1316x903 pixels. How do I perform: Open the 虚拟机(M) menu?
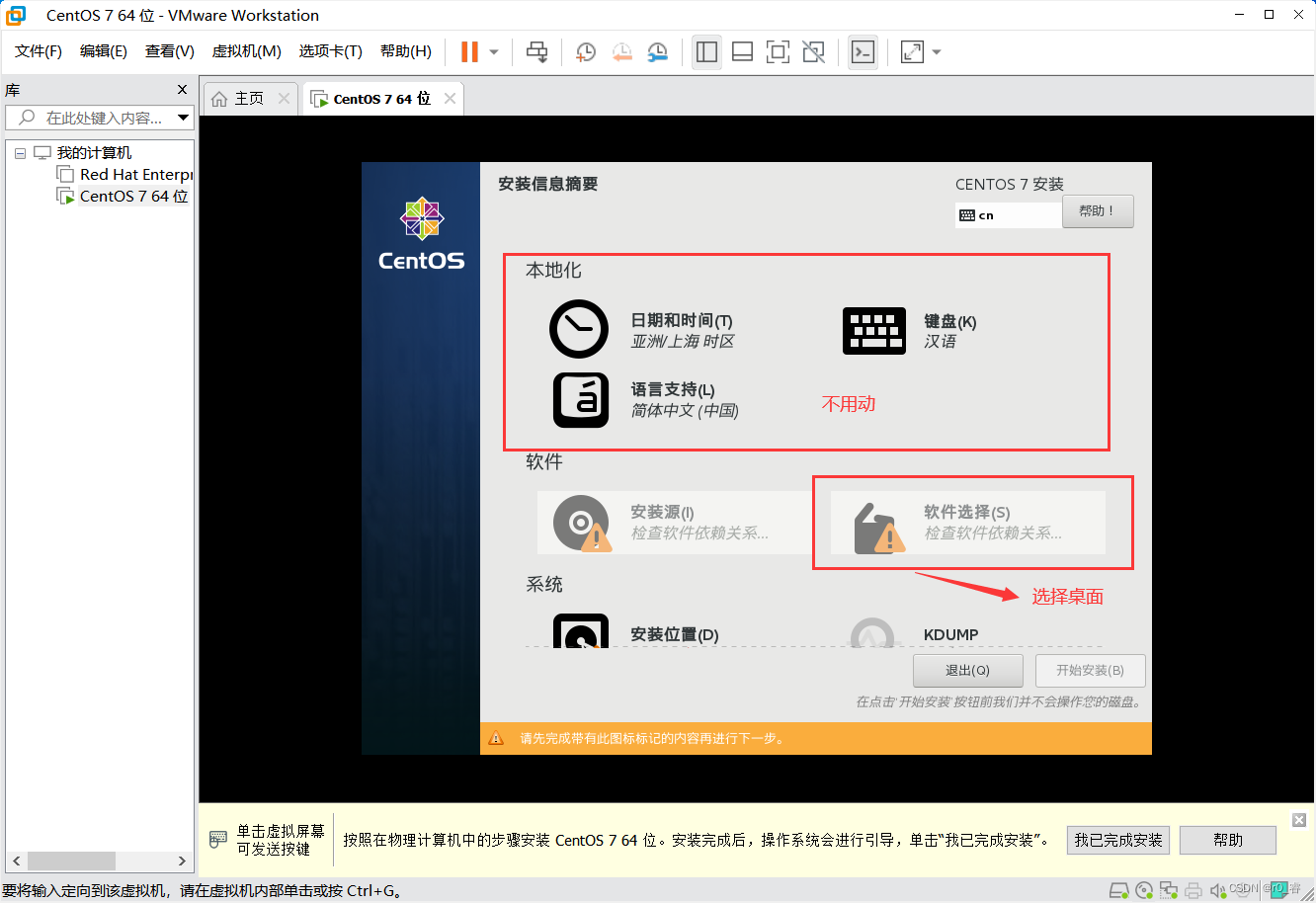pyautogui.click(x=247, y=51)
